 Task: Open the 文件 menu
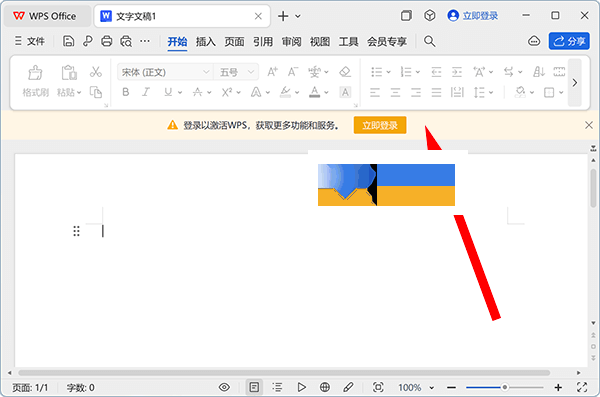(30, 41)
